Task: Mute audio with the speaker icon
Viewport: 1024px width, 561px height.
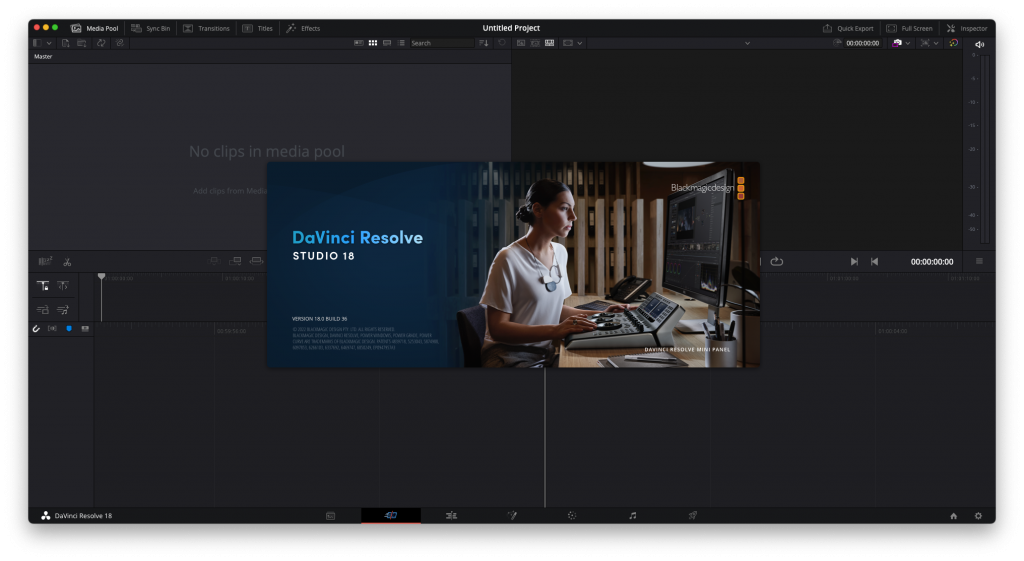Action: 980,44
